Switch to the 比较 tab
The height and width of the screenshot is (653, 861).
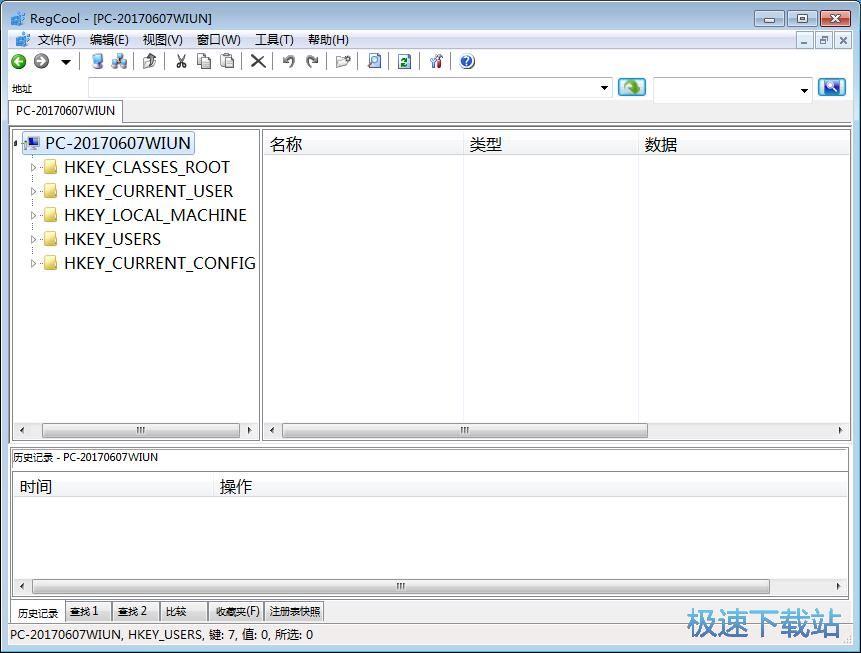[176, 611]
